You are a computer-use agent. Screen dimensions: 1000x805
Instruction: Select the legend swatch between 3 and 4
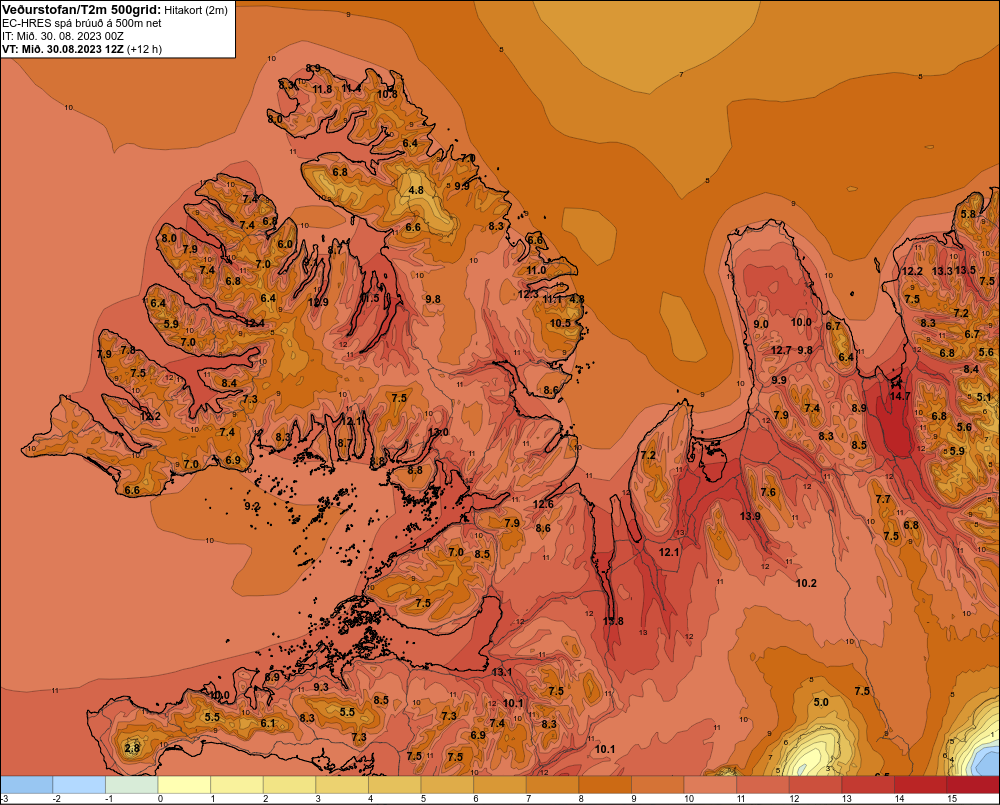coord(342,785)
